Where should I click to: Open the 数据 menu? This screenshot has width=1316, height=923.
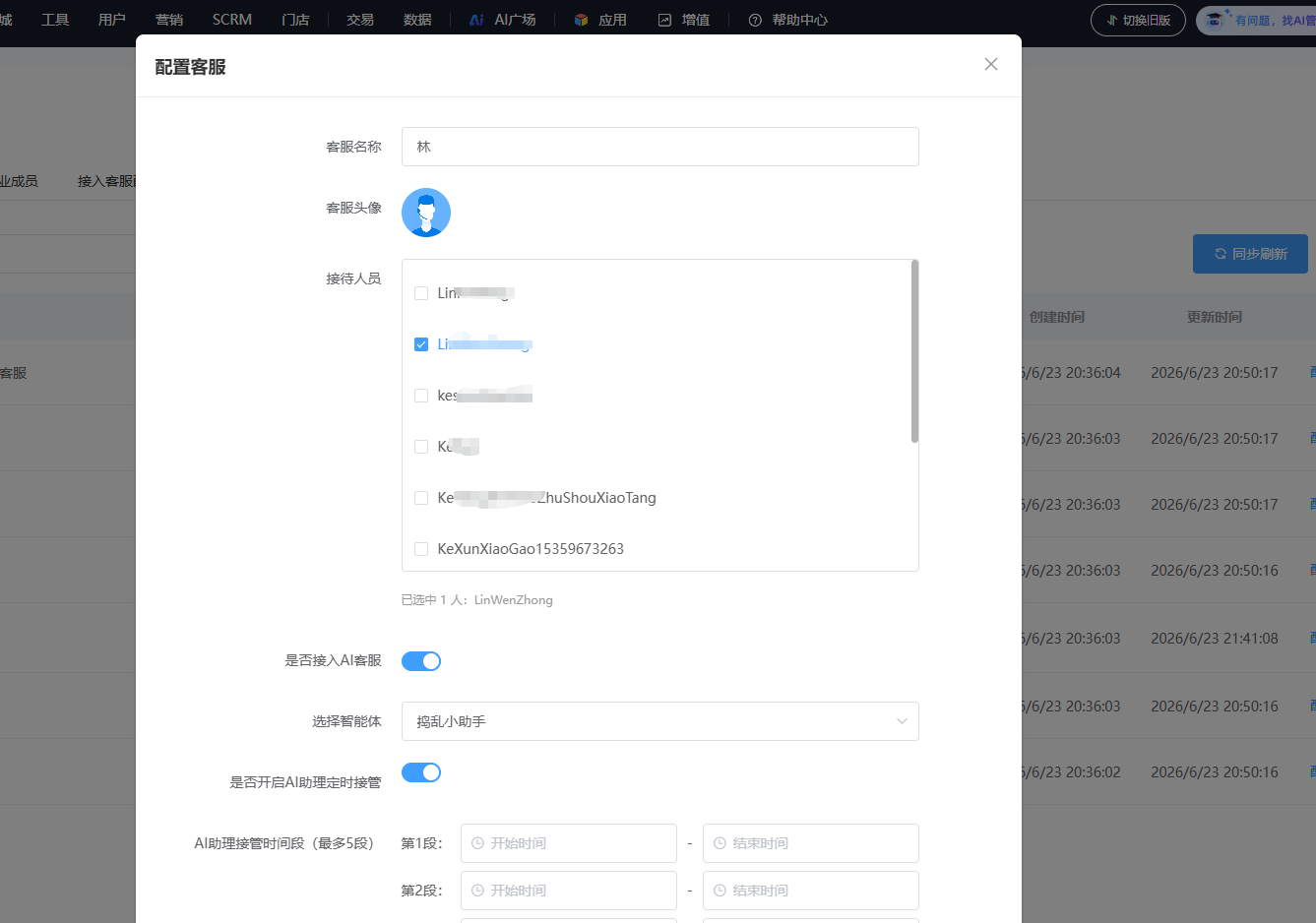[x=417, y=20]
